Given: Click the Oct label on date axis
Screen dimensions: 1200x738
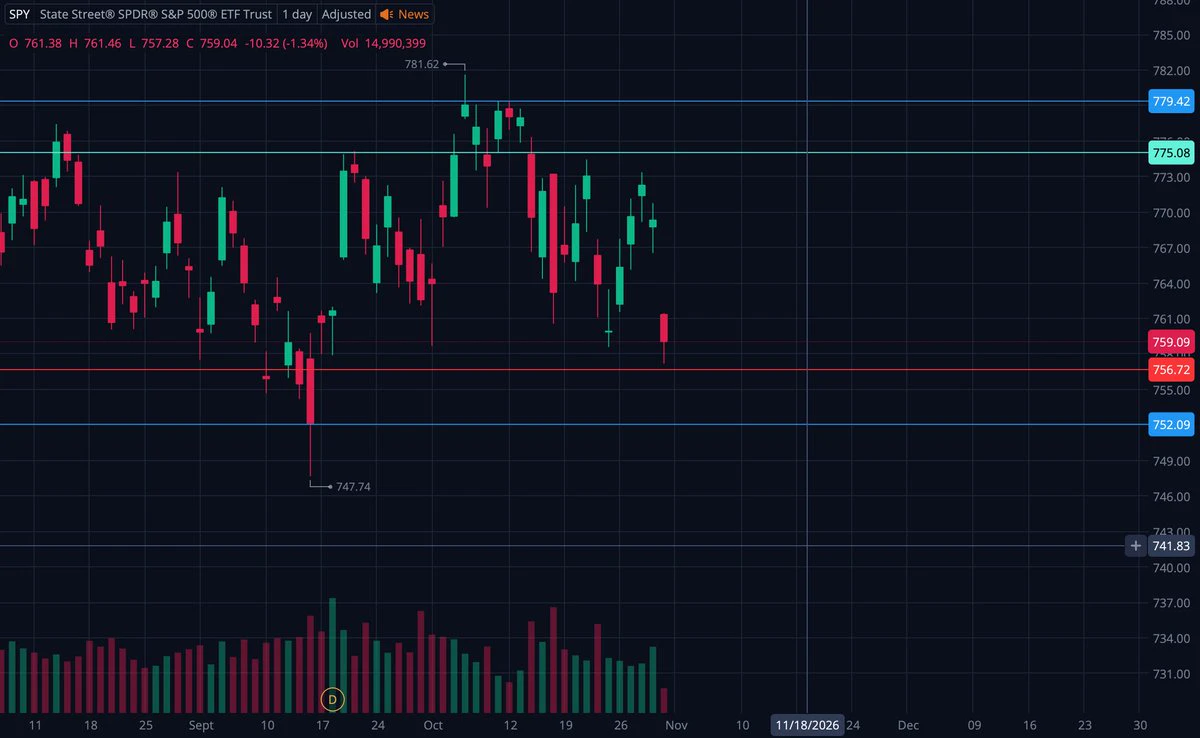Looking at the screenshot, I should [x=434, y=724].
